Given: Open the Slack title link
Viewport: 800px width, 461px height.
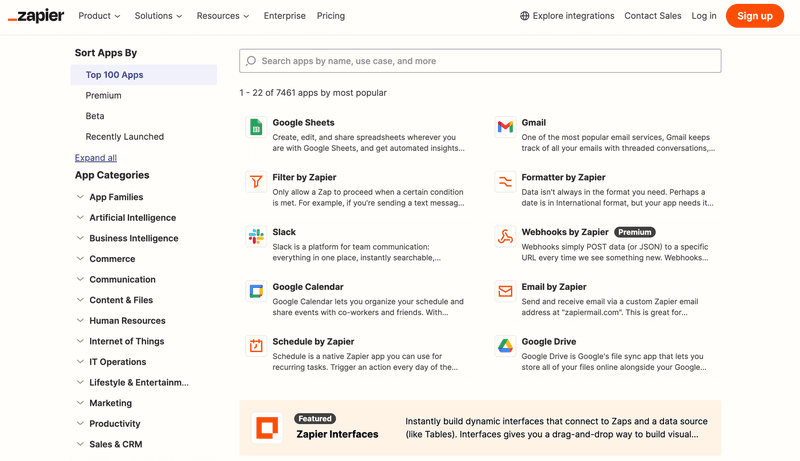Looking at the screenshot, I should (x=284, y=232).
